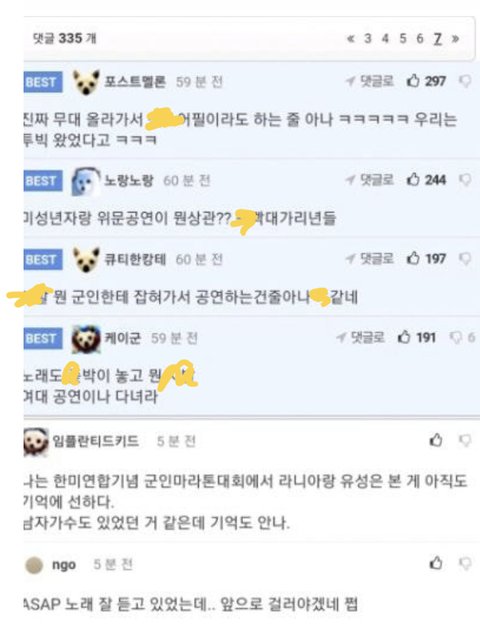Click the 임플란티드키드 username
The image size is (480, 633).
tap(96, 441)
